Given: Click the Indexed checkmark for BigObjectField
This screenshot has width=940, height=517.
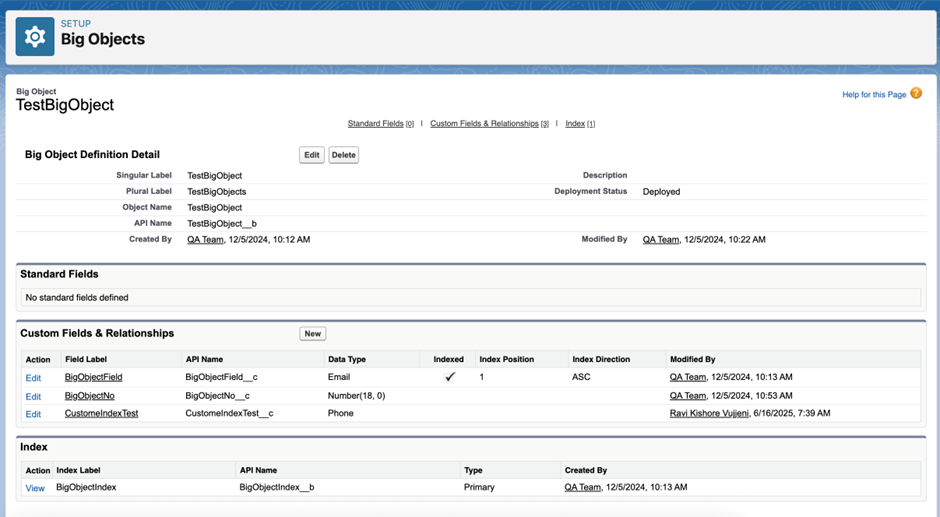Looking at the screenshot, I should pos(450,377).
